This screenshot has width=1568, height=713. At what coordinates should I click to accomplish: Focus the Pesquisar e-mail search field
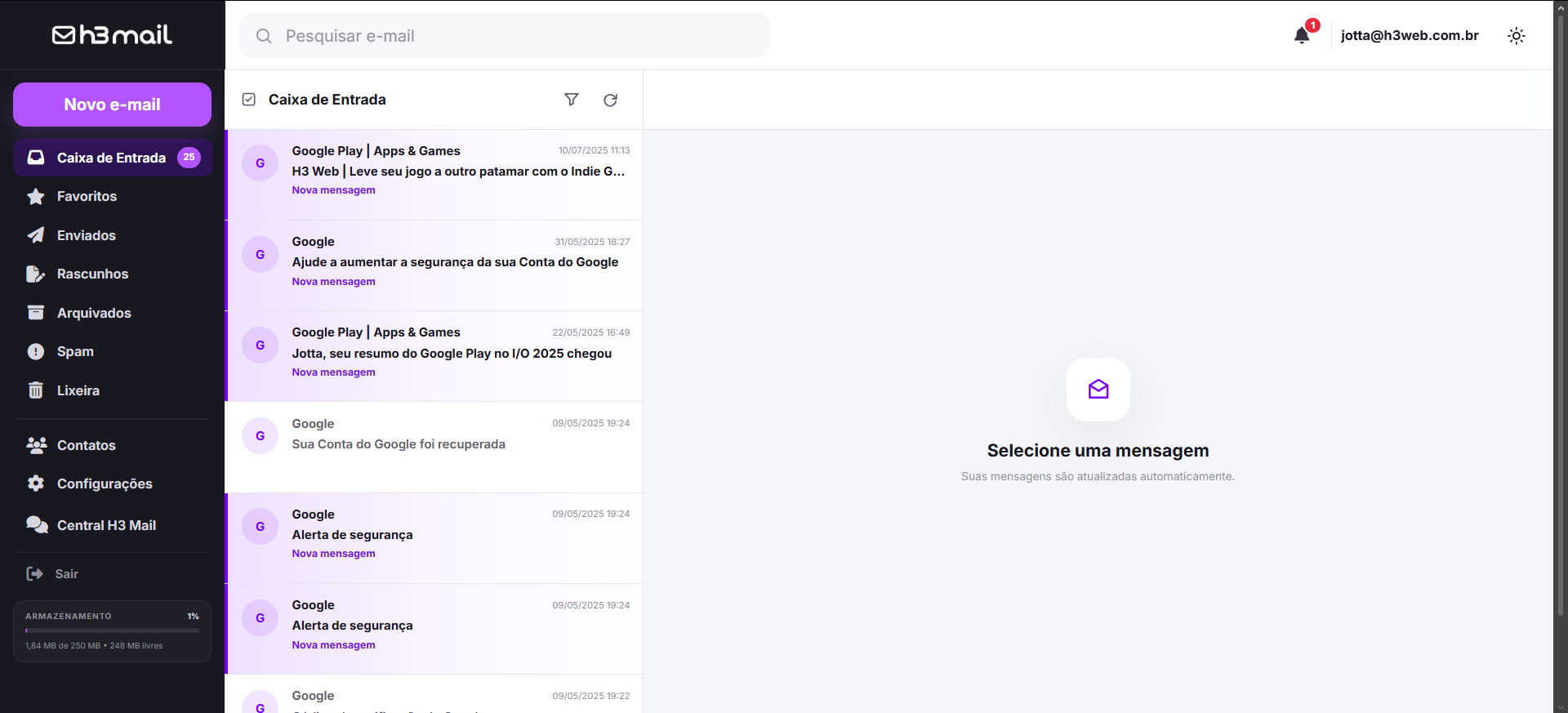pyautogui.click(x=505, y=36)
